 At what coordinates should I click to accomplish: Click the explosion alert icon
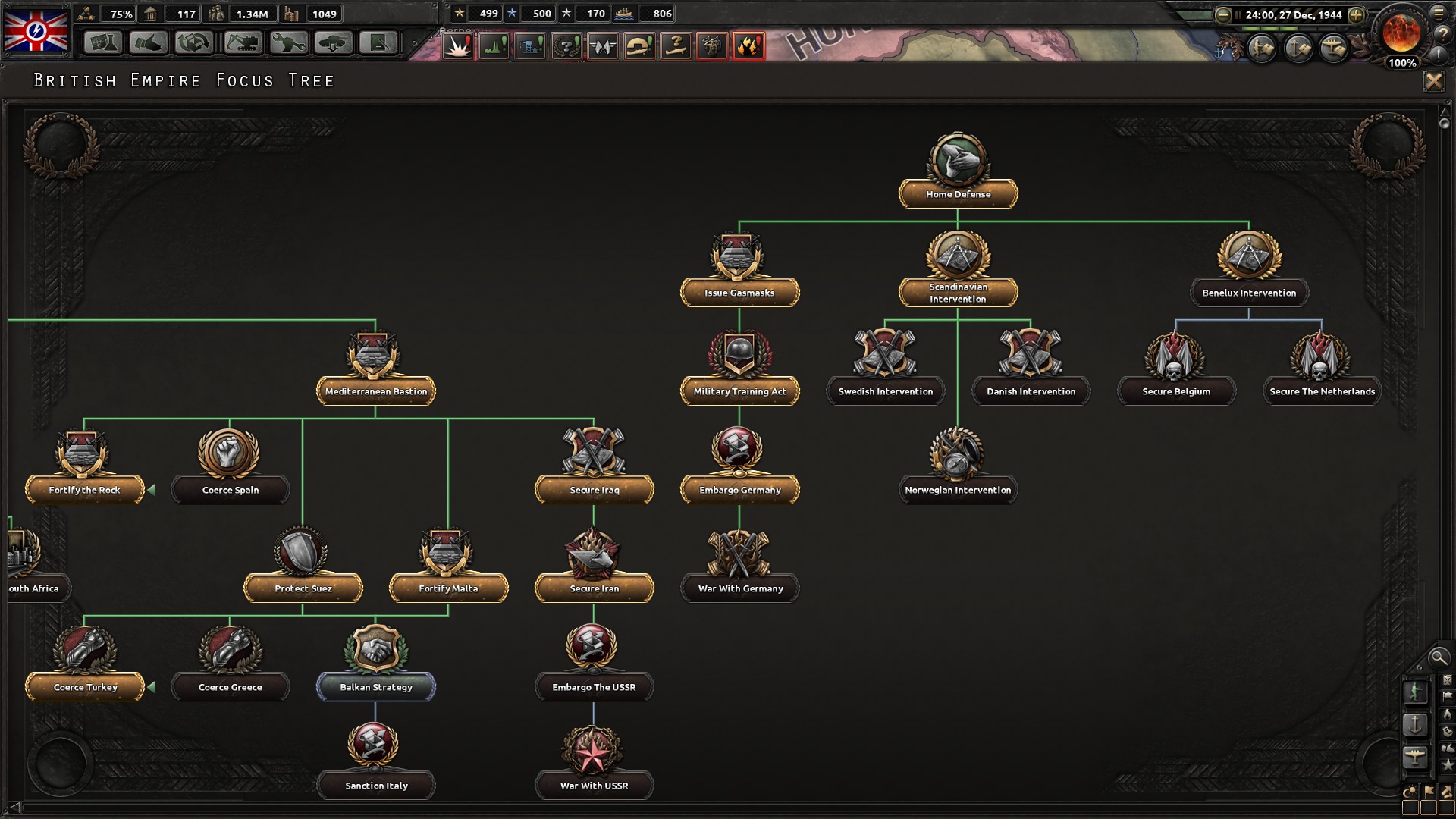[458, 46]
